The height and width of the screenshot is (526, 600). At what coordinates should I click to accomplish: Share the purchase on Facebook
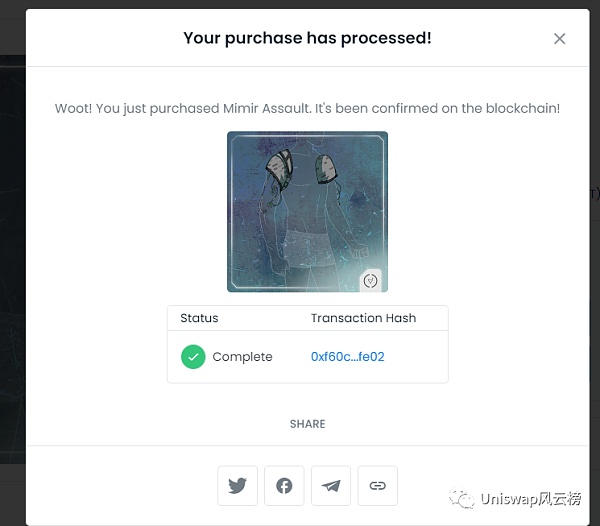click(x=284, y=486)
